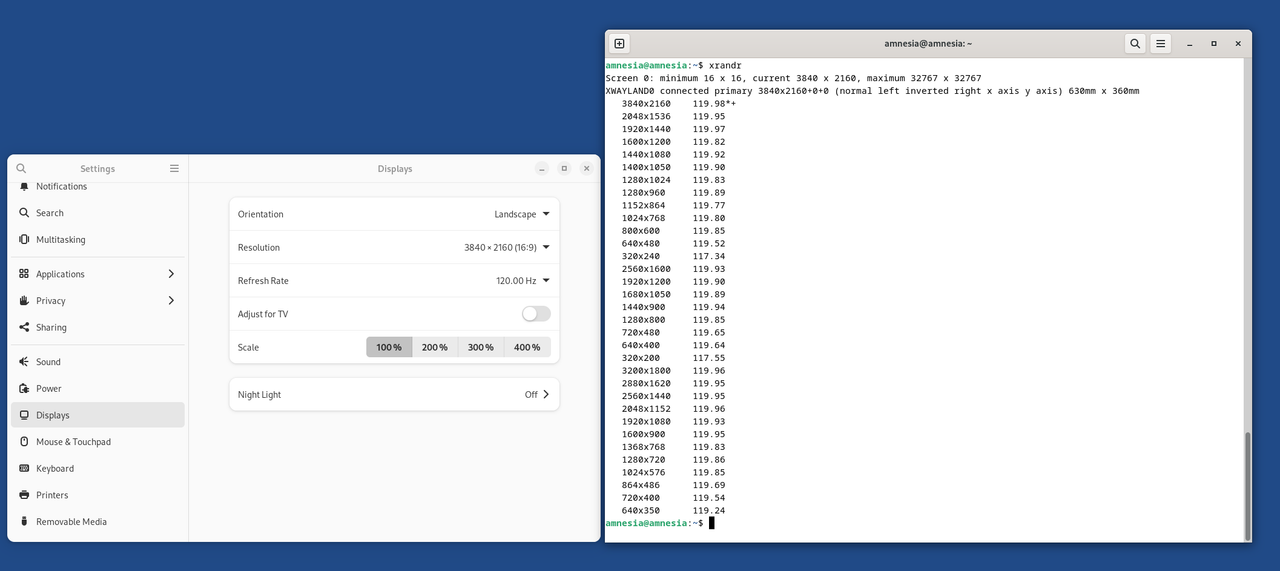Select Sharing in Settings sidebar
Viewport: 1280px width, 571px height.
click(98, 328)
